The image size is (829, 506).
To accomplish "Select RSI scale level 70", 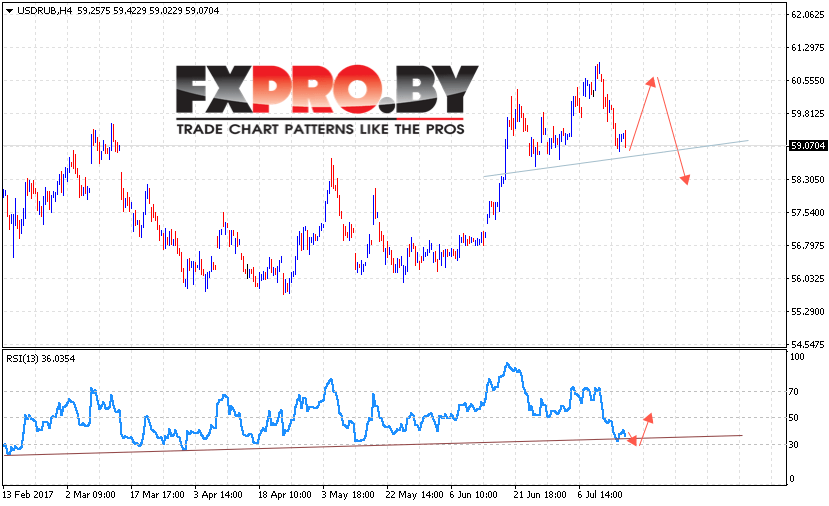I will click(x=794, y=392).
